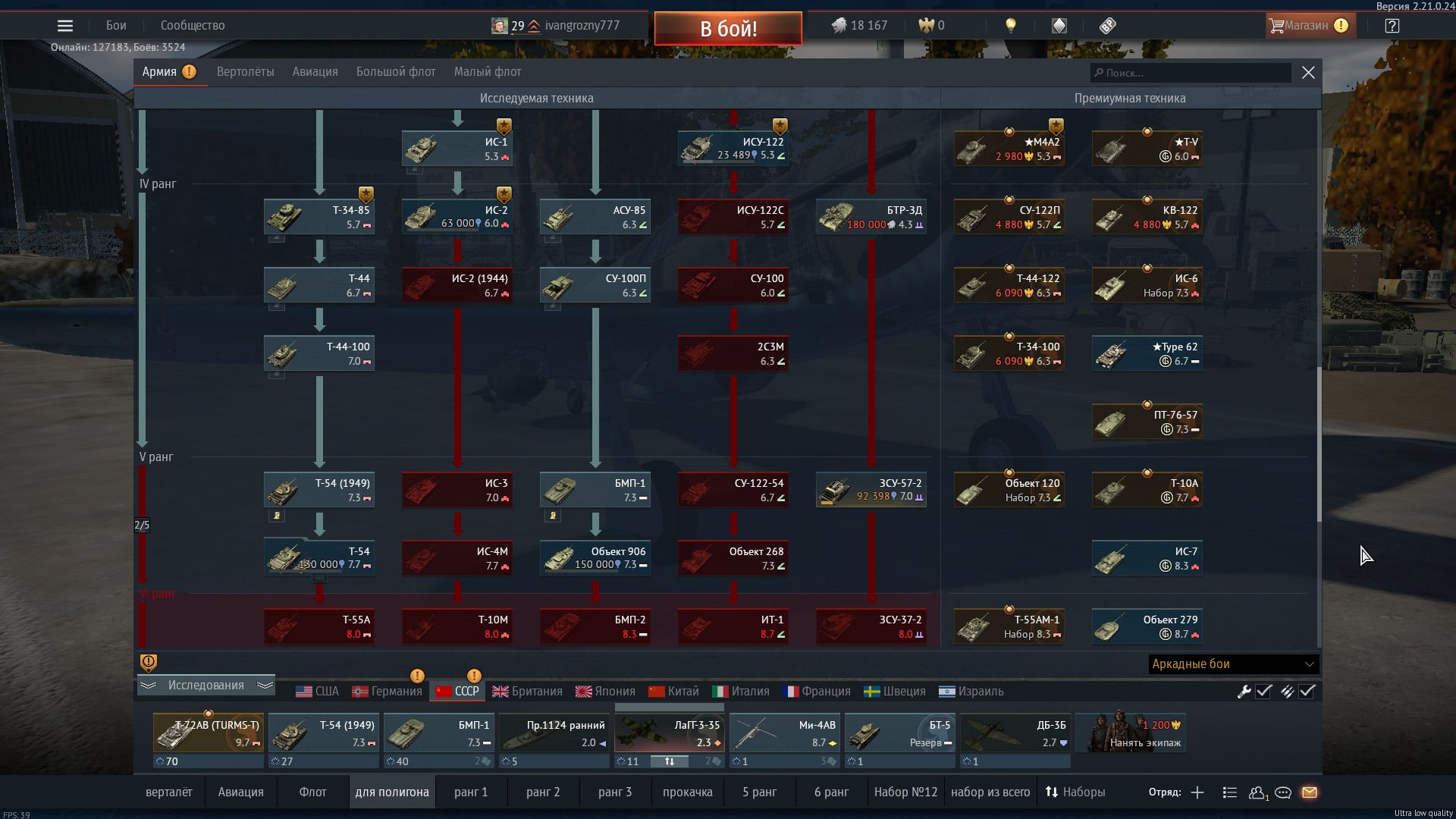The width and height of the screenshot is (1456, 819).
Task: Click the golden eagles currency icon
Action: click(926, 26)
